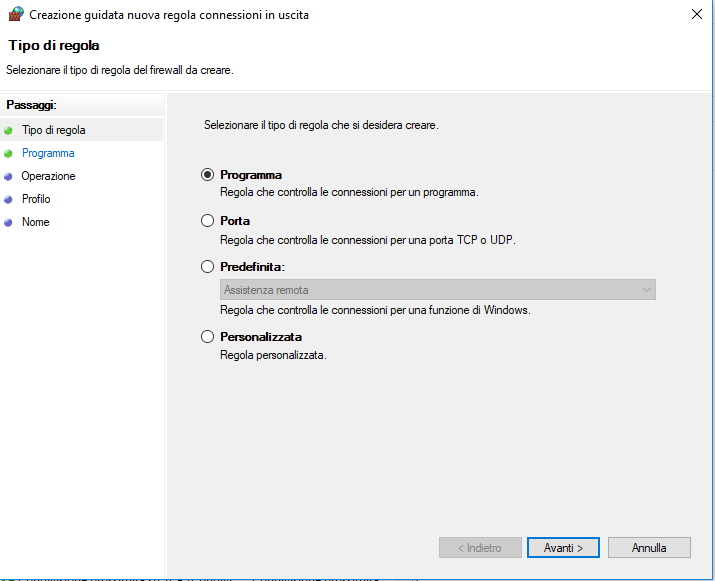The width and height of the screenshot is (715, 581).
Task: Jump to the Profilo step
Action: pyautogui.click(x=36, y=199)
